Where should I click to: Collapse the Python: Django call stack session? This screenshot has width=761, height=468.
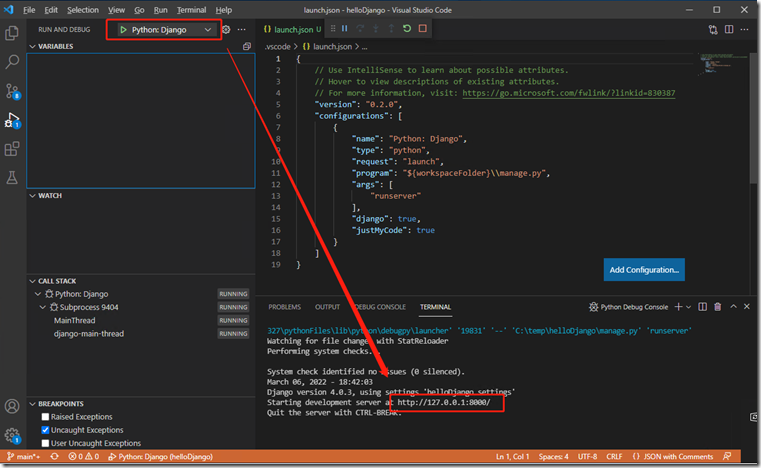pyautogui.click(x=38, y=294)
